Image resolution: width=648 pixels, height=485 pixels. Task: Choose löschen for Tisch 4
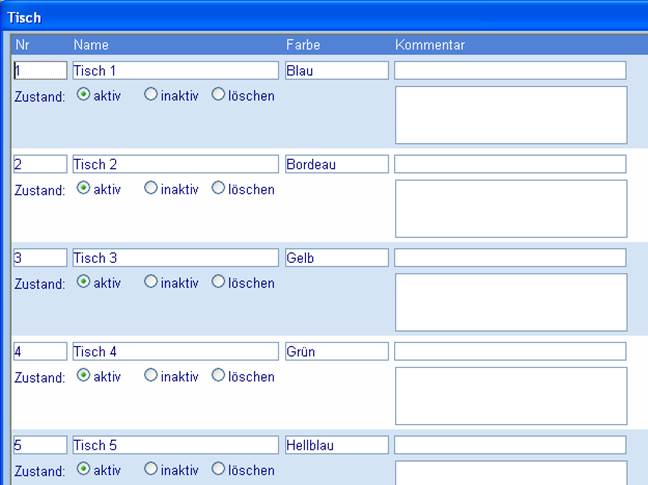(x=218, y=377)
